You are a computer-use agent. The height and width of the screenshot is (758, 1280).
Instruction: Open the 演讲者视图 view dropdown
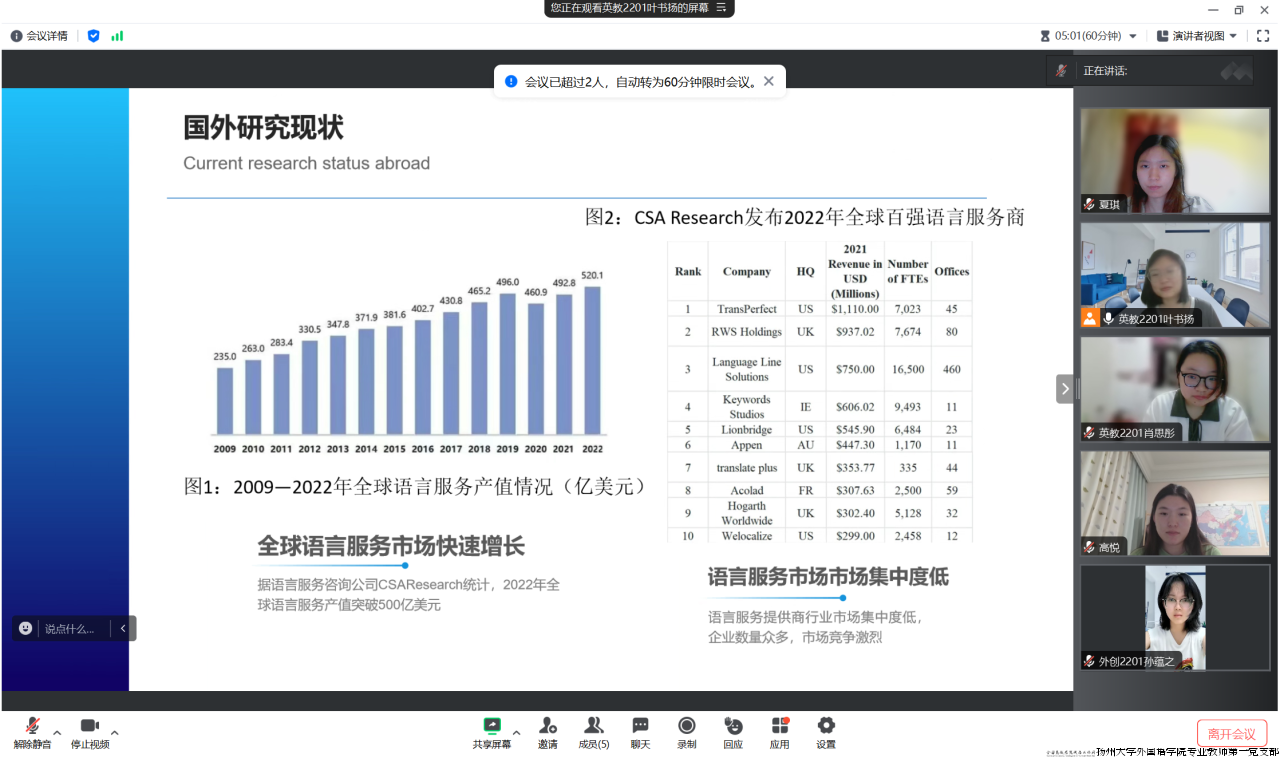[1196, 36]
